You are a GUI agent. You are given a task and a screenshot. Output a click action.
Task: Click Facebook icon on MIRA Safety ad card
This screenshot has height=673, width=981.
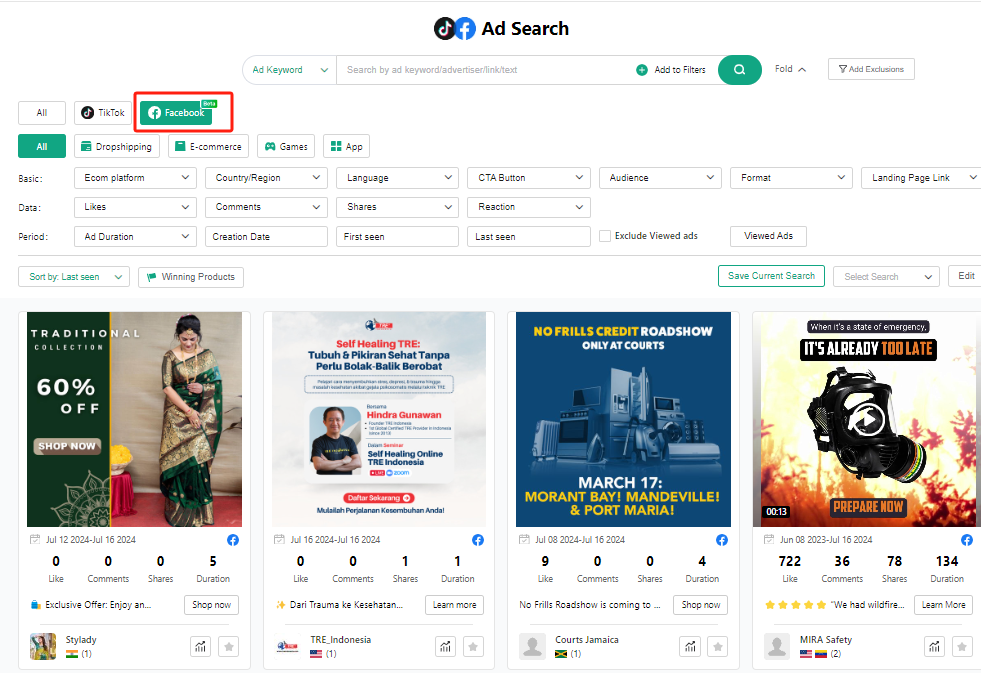point(967,540)
